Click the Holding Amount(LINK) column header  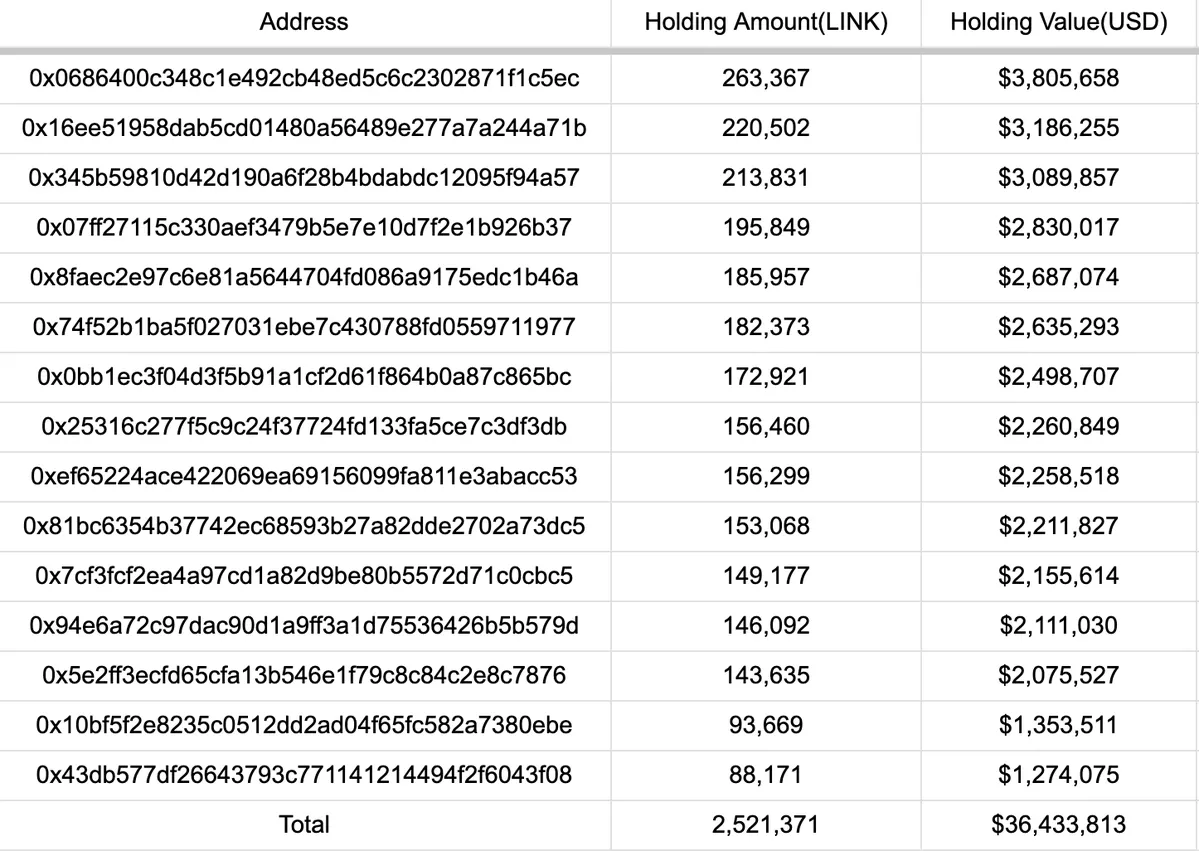tap(766, 22)
